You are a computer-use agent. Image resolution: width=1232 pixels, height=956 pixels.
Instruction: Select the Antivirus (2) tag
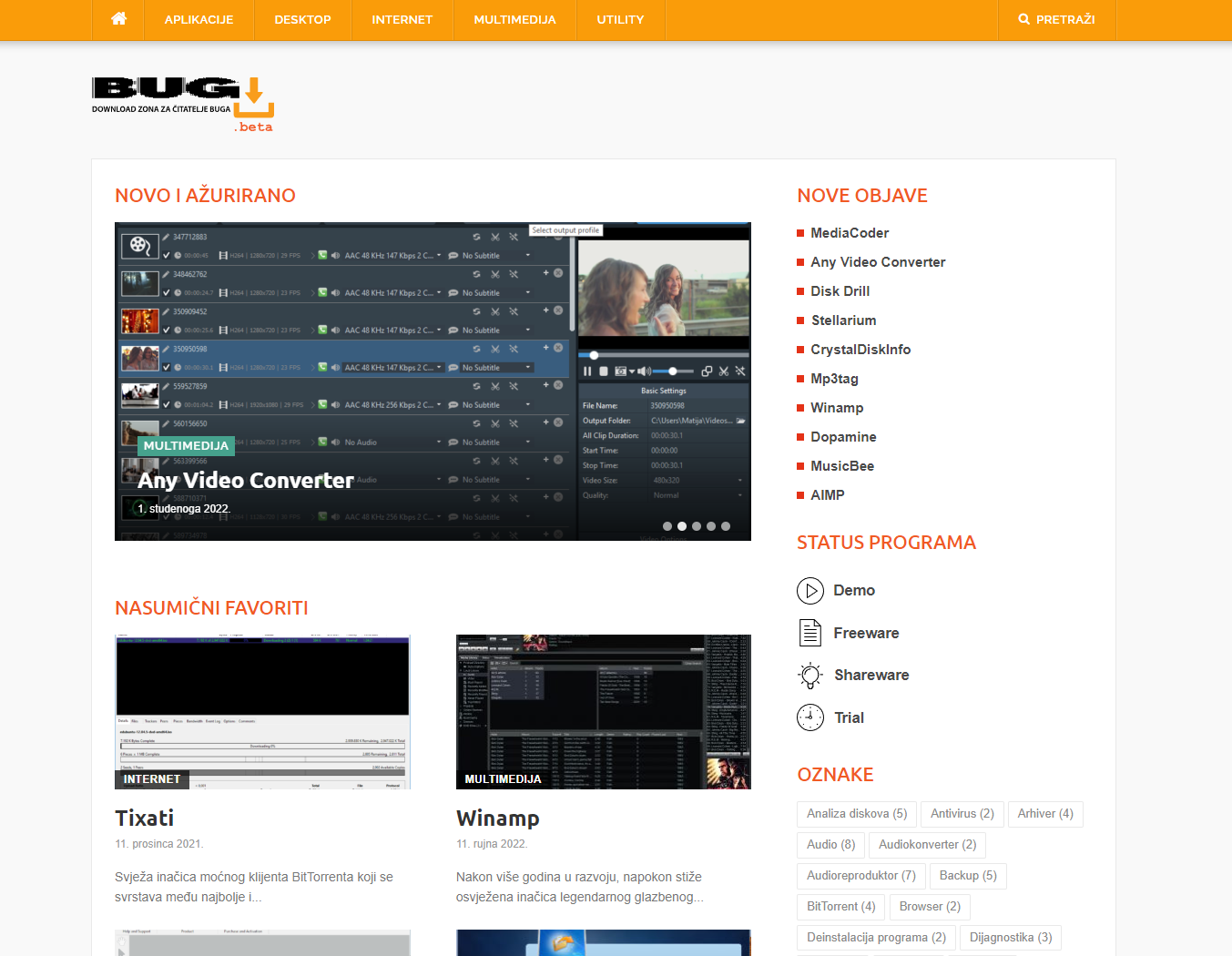[962, 814]
